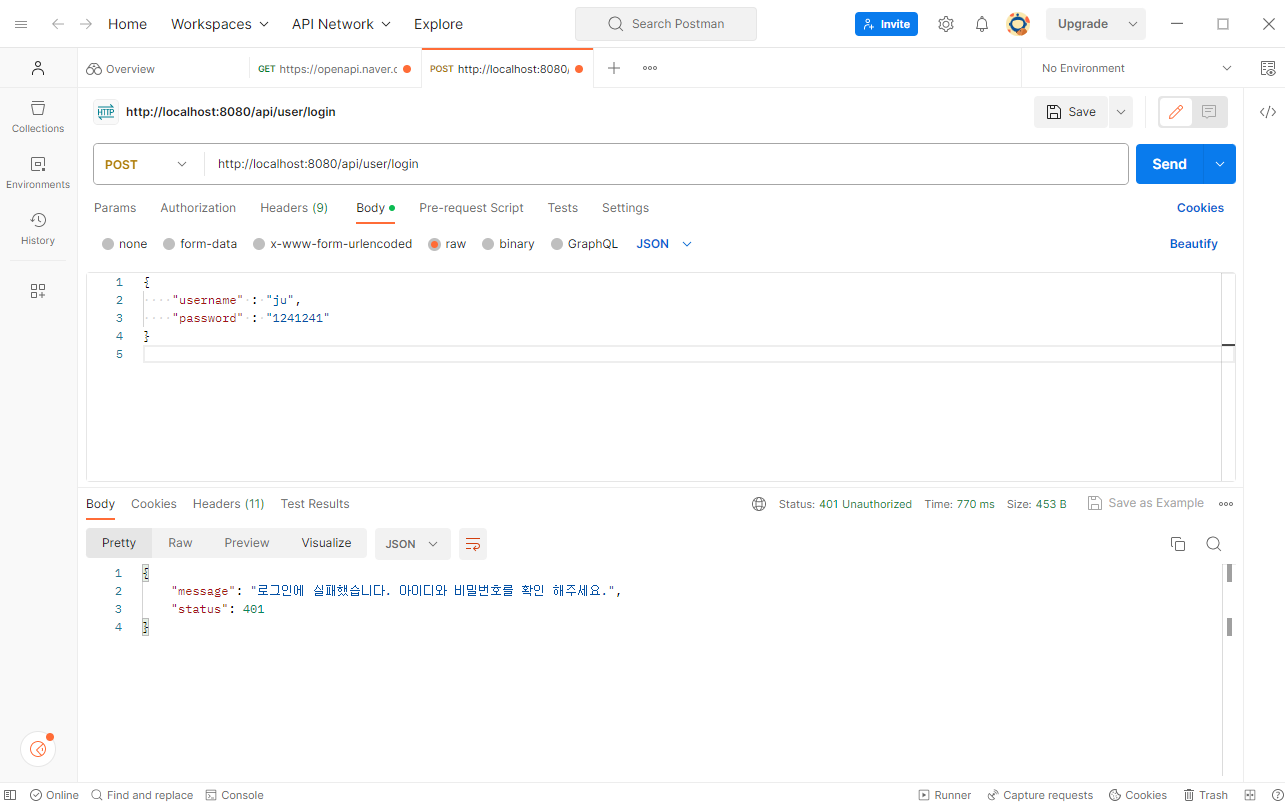Add a new request tab with plus
Screen dimensions: 1285x806
(x=614, y=68)
